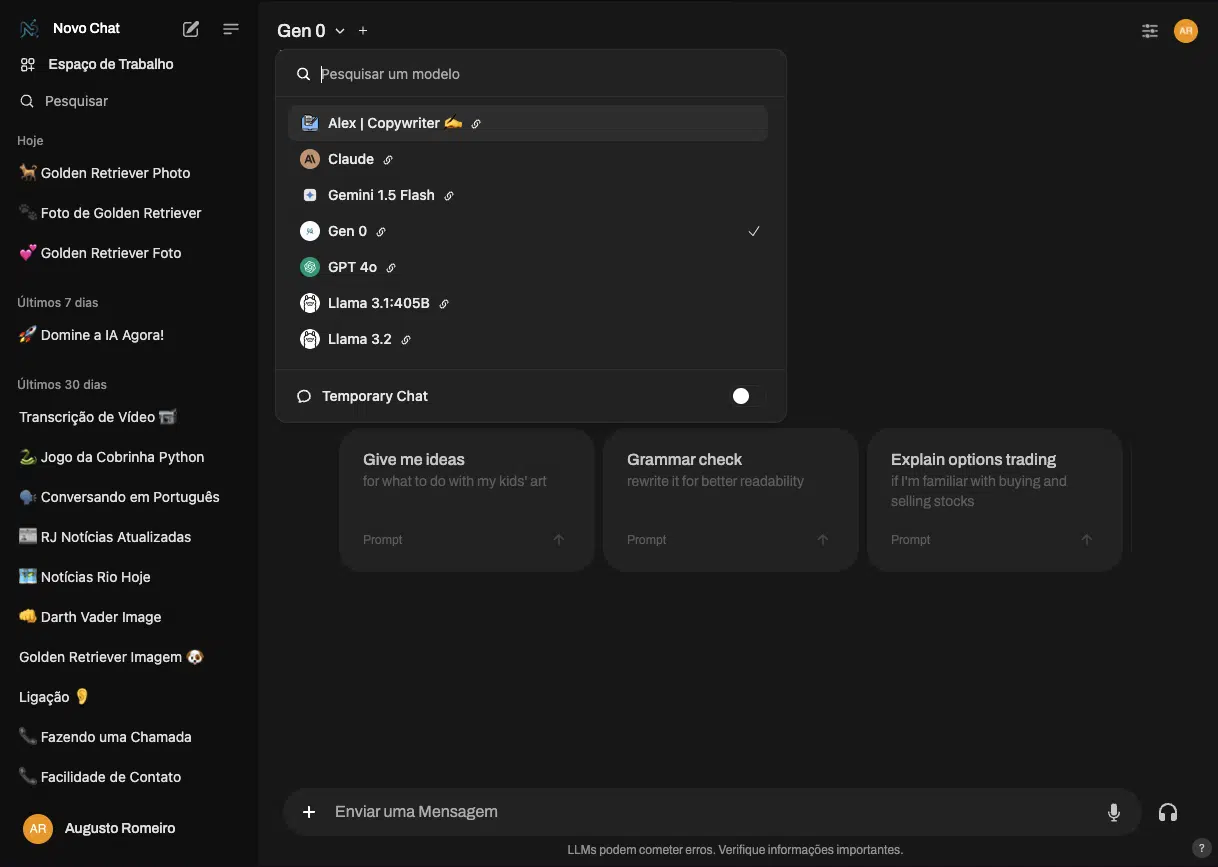
Task: Select the GPT 4o model
Action: pyautogui.click(x=528, y=267)
